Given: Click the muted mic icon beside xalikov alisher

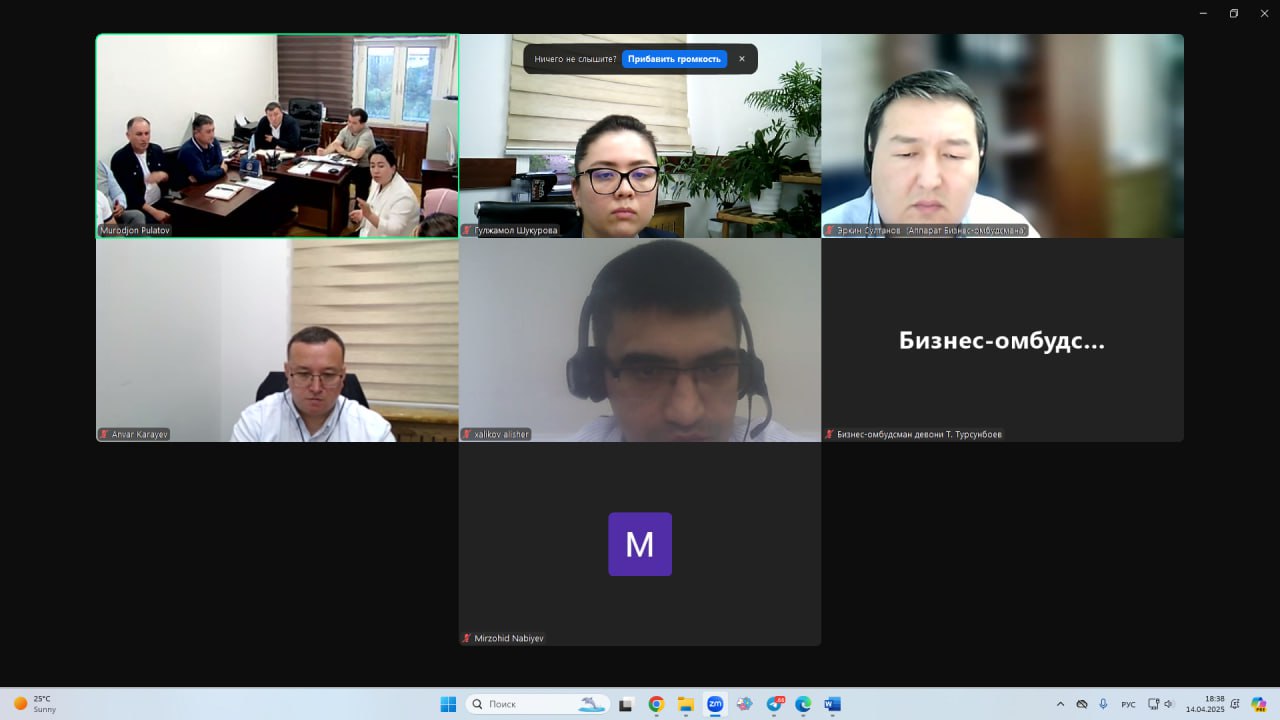Looking at the screenshot, I should coord(466,434).
